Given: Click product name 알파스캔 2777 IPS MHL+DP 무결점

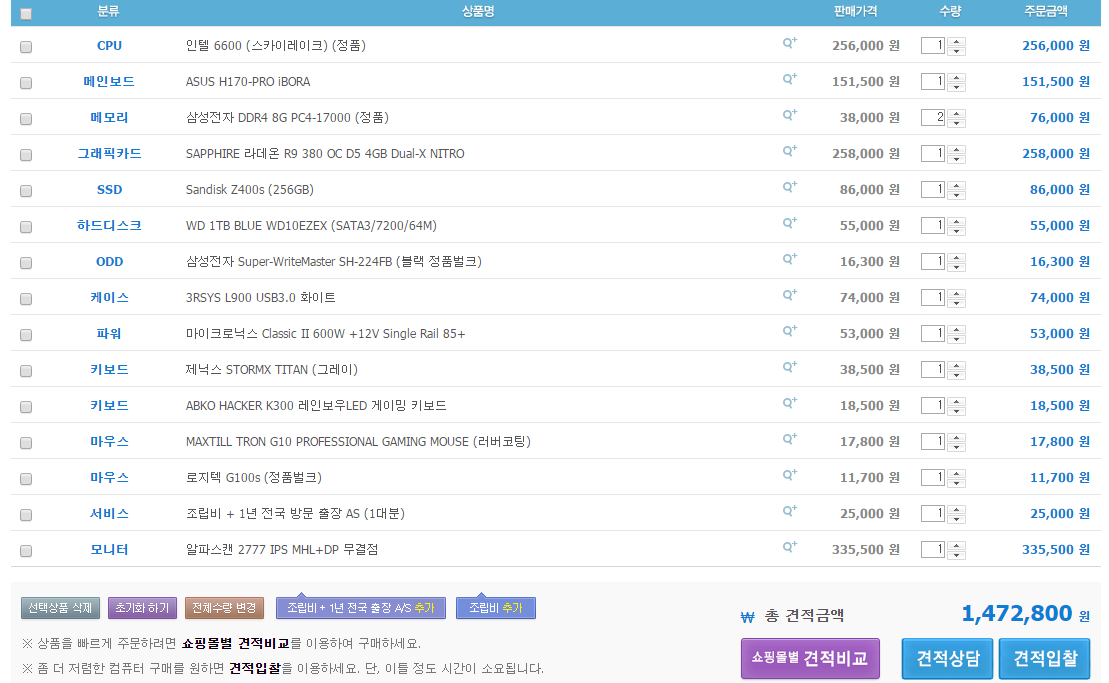Looking at the screenshot, I should tap(282, 550).
